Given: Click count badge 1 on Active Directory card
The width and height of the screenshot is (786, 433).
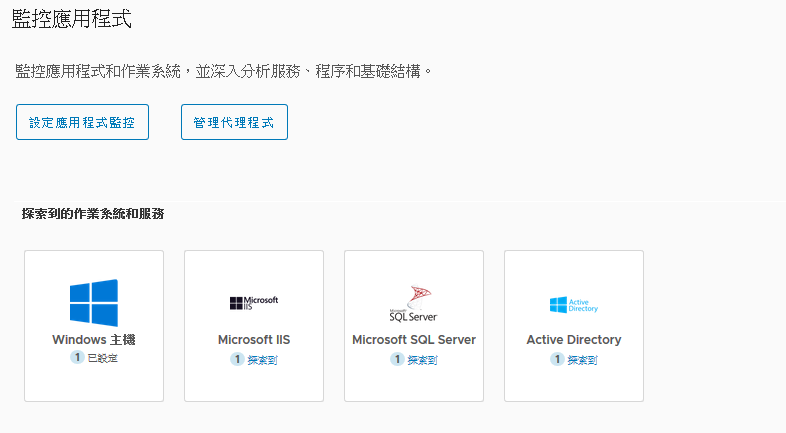Looking at the screenshot, I should (x=556, y=359).
